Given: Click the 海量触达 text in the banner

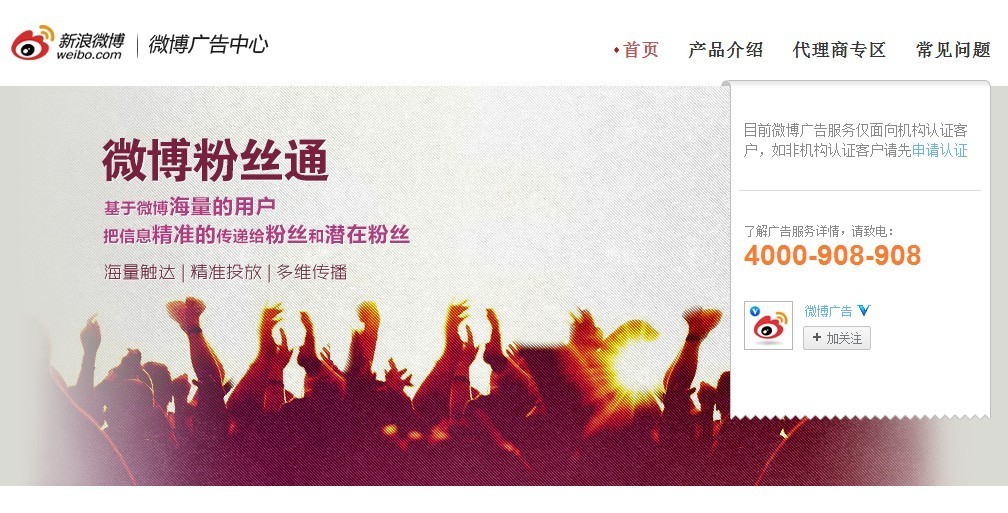Looking at the screenshot, I should 140,272.
